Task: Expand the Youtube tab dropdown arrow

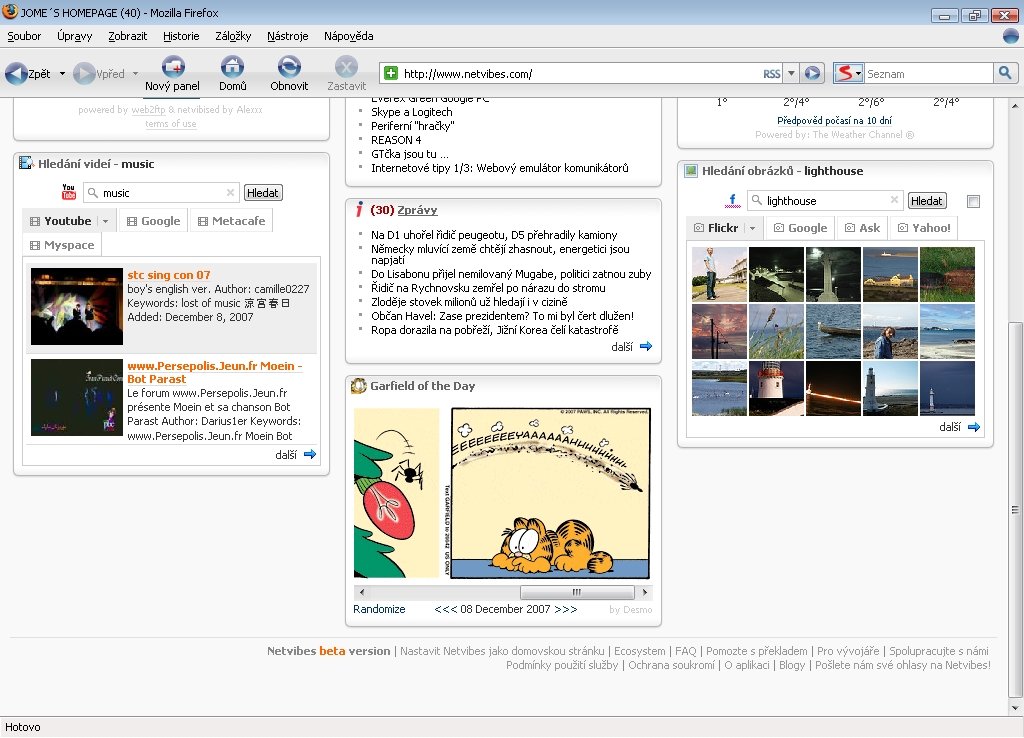Action: tap(106, 221)
